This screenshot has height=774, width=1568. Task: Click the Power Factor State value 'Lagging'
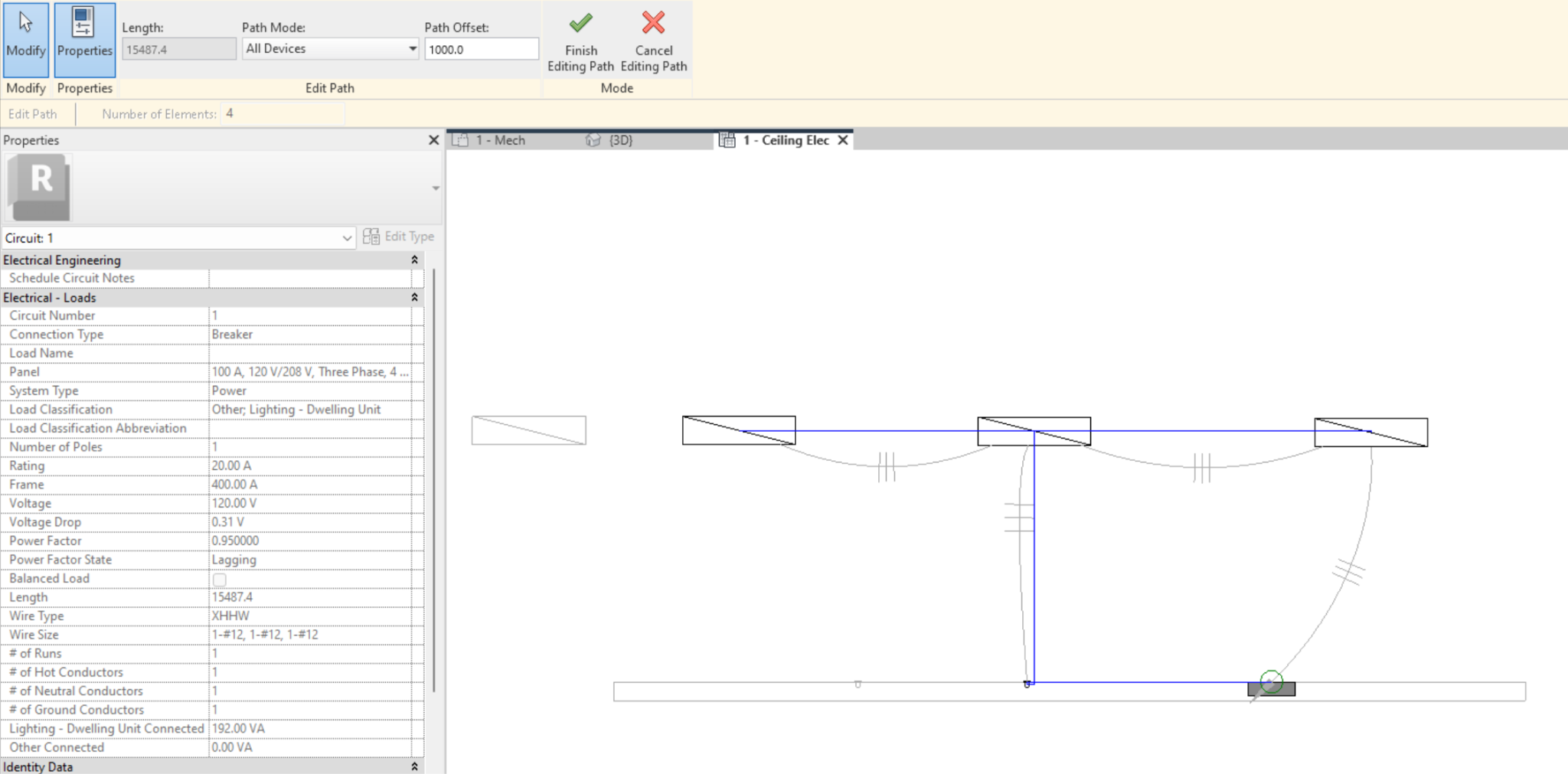234,560
